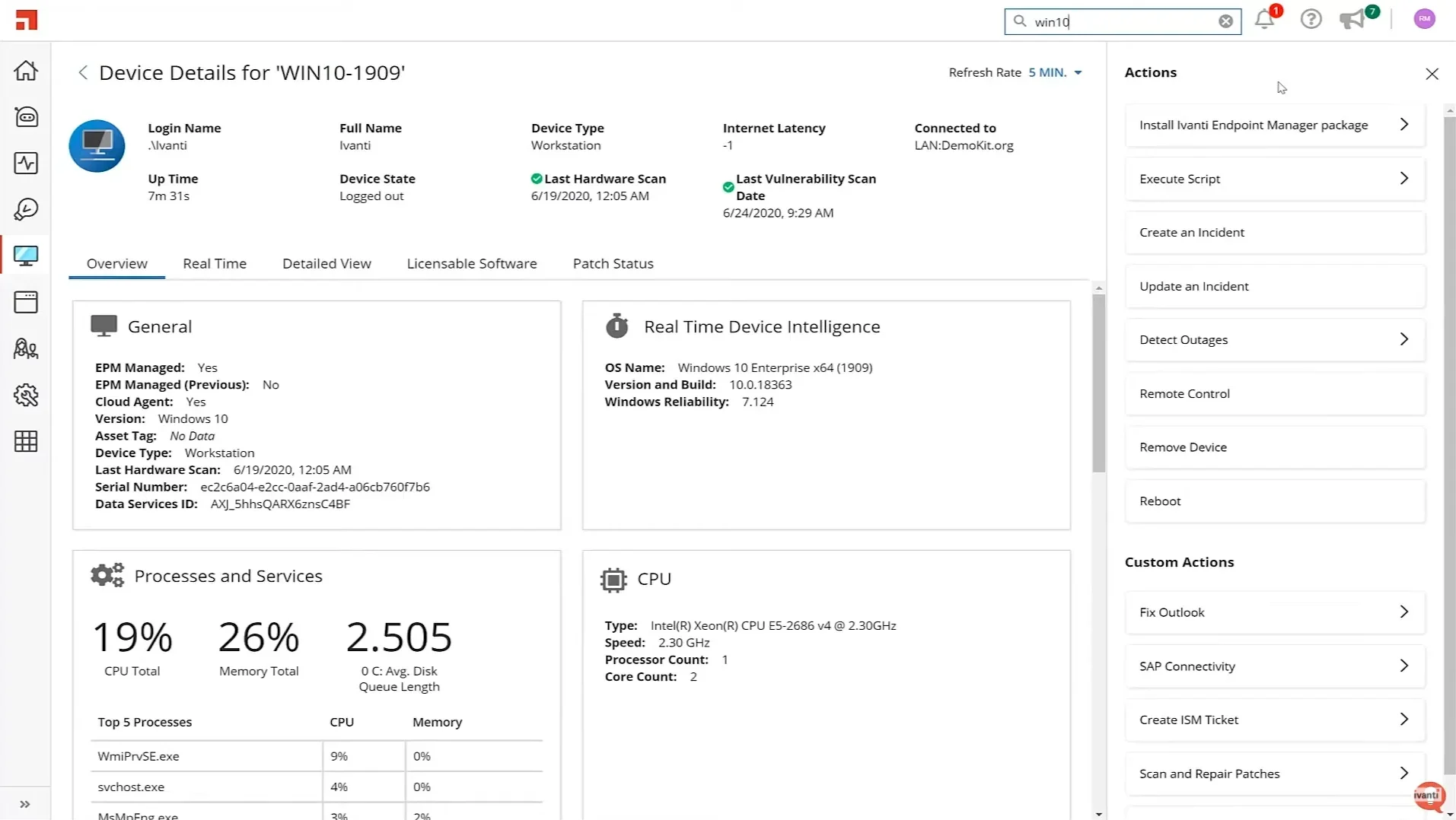This screenshot has height=820, width=1456.
Task: Click the Reboot action
Action: [1275, 501]
